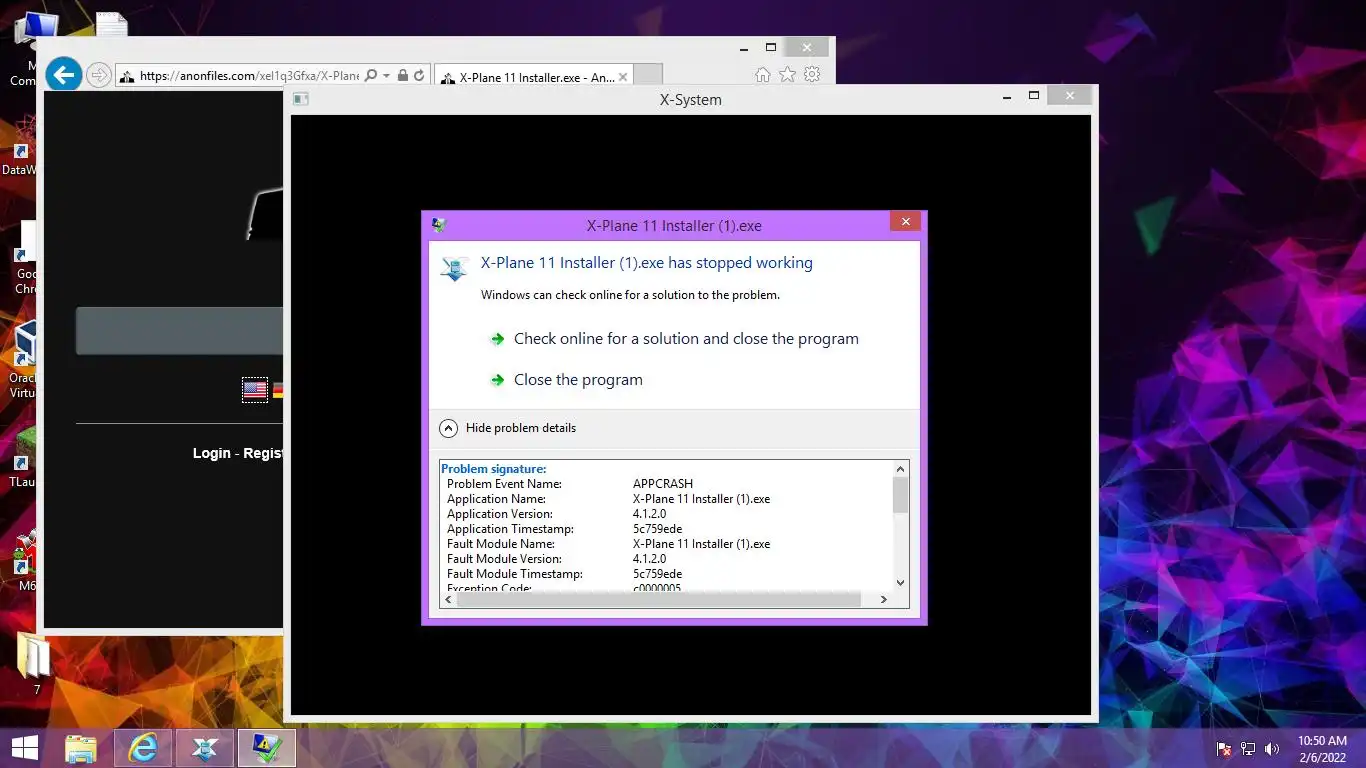Screen dimensions: 1366x768
Task: Select the Oracle VirtualBox desktop icon
Action: [x=24, y=360]
